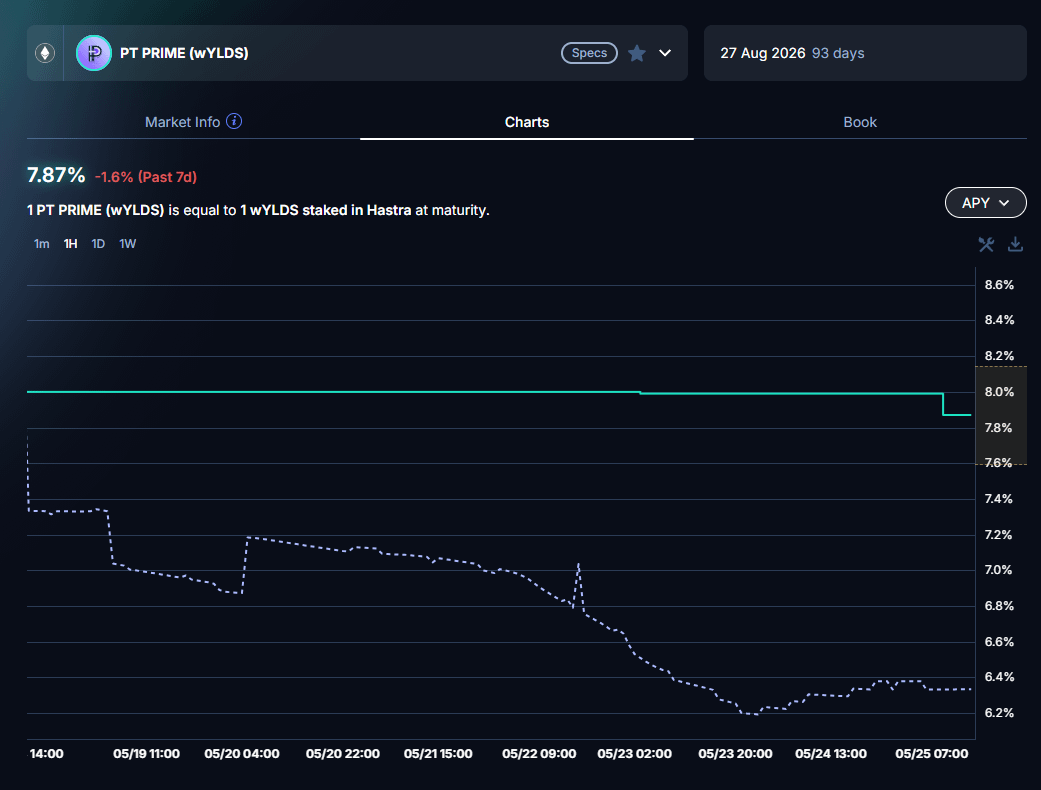Select the 1D chart interval
The width and height of the screenshot is (1041, 790).
(x=98, y=244)
